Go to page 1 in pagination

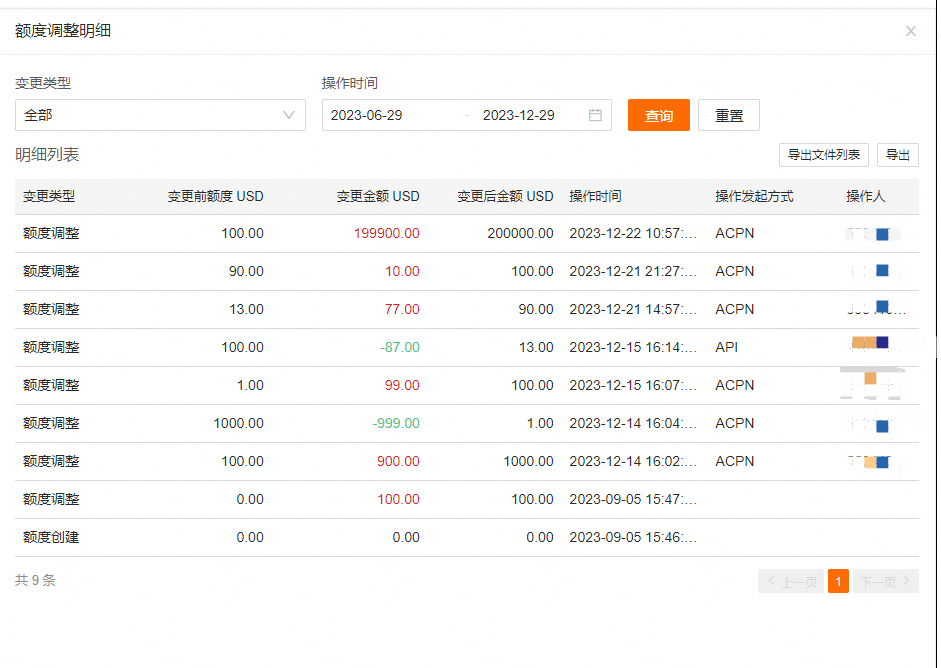click(x=838, y=581)
